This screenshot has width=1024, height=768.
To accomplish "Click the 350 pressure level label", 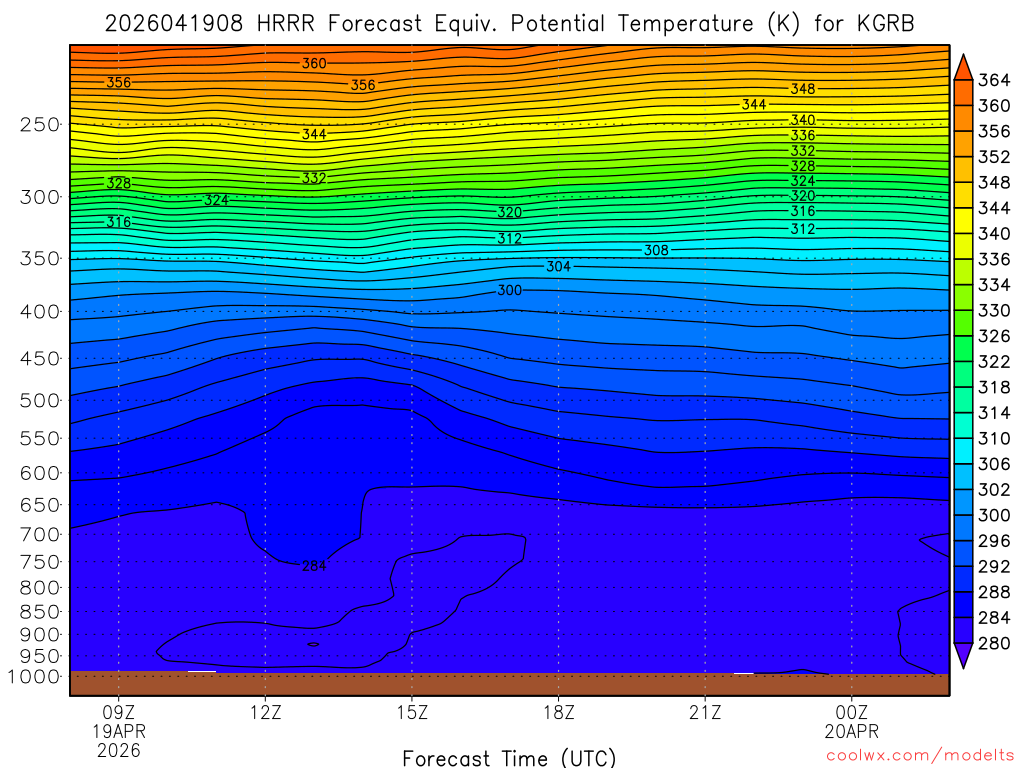I will click(40, 259).
